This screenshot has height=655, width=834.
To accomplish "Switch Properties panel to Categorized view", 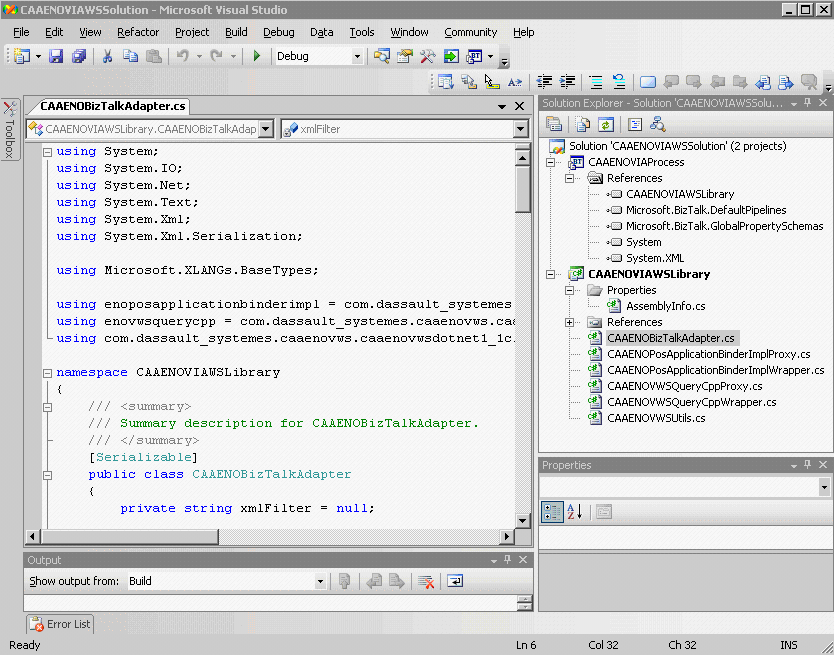I will [552, 512].
